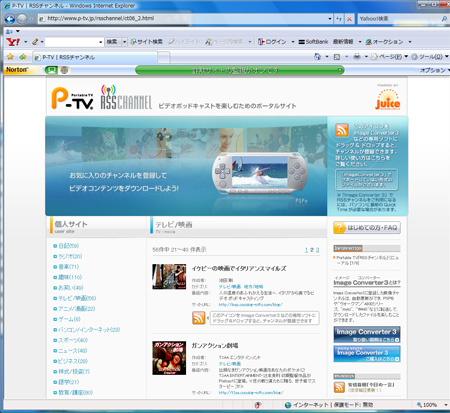Click the Home icon in IE toolbar

coord(317,57)
